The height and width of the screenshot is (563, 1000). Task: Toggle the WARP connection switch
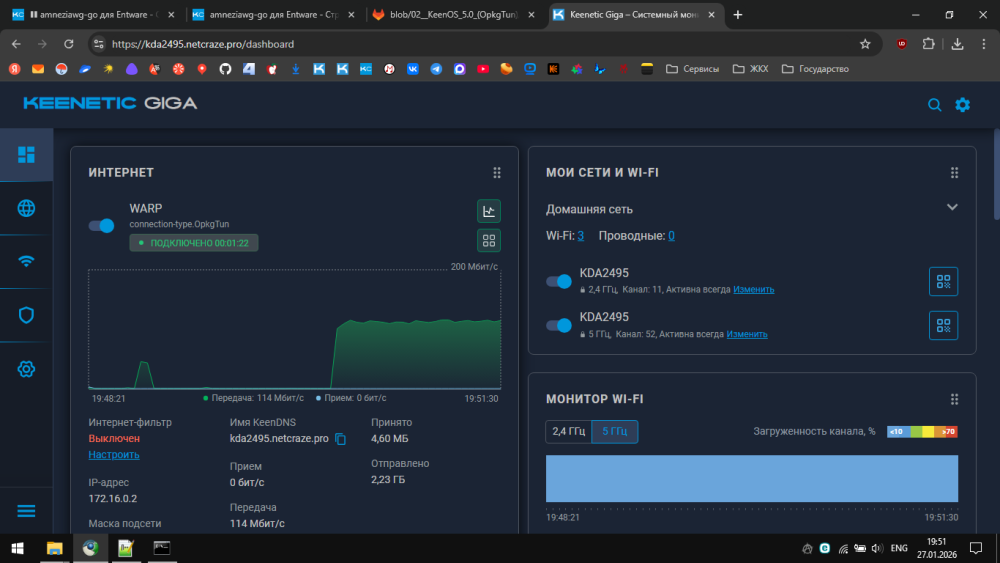(x=101, y=226)
